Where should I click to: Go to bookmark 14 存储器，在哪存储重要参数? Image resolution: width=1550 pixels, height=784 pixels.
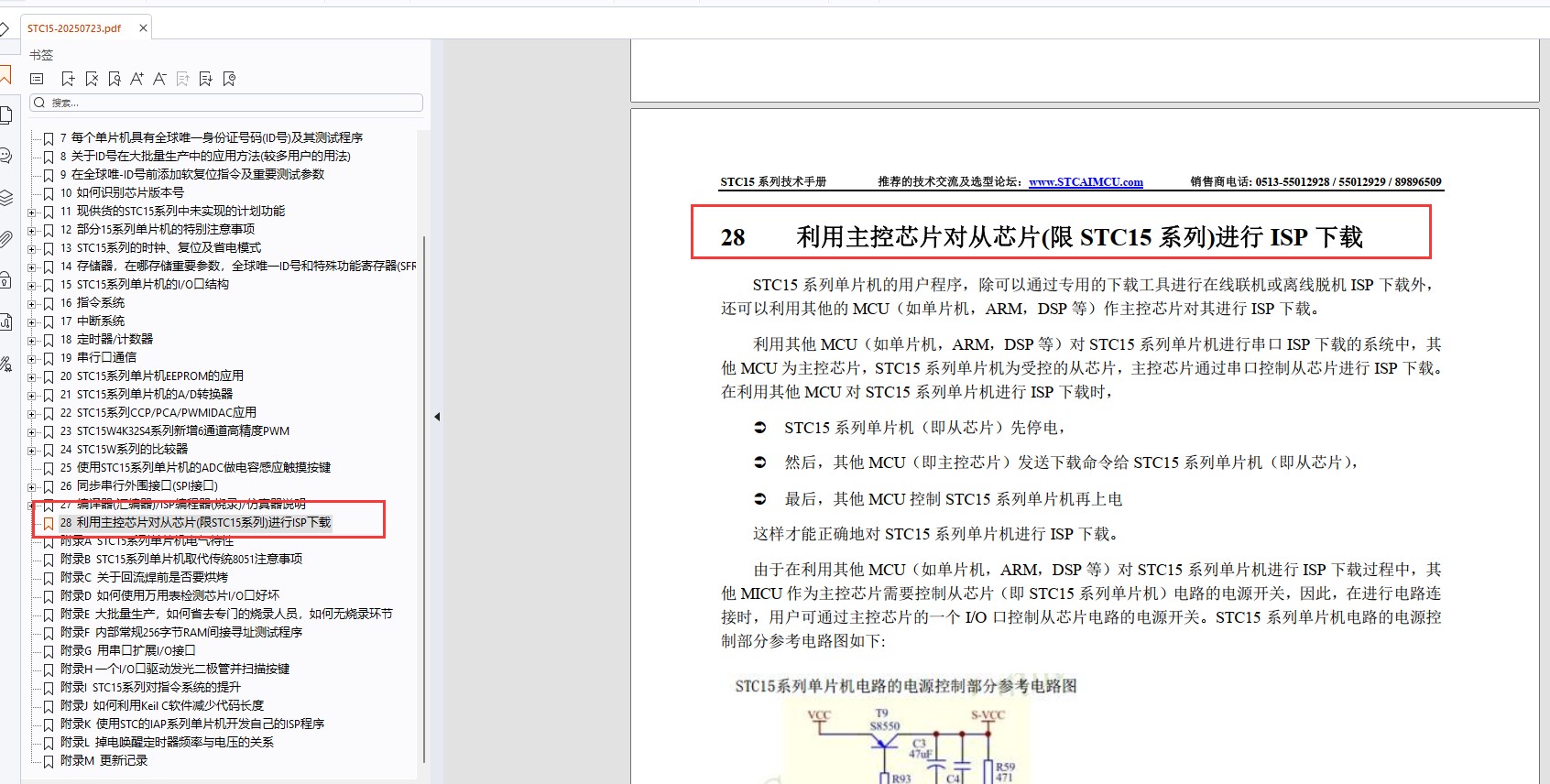[x=238, y=266]
